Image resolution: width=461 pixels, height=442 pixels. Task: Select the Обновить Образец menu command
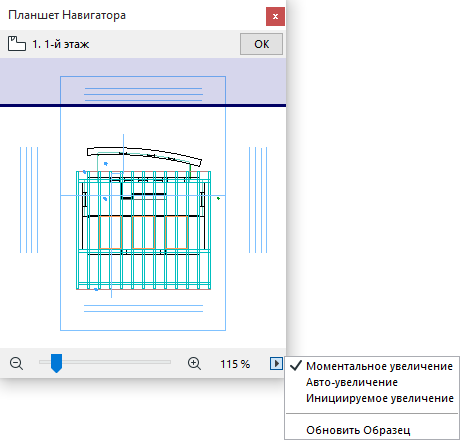point(372,430)
